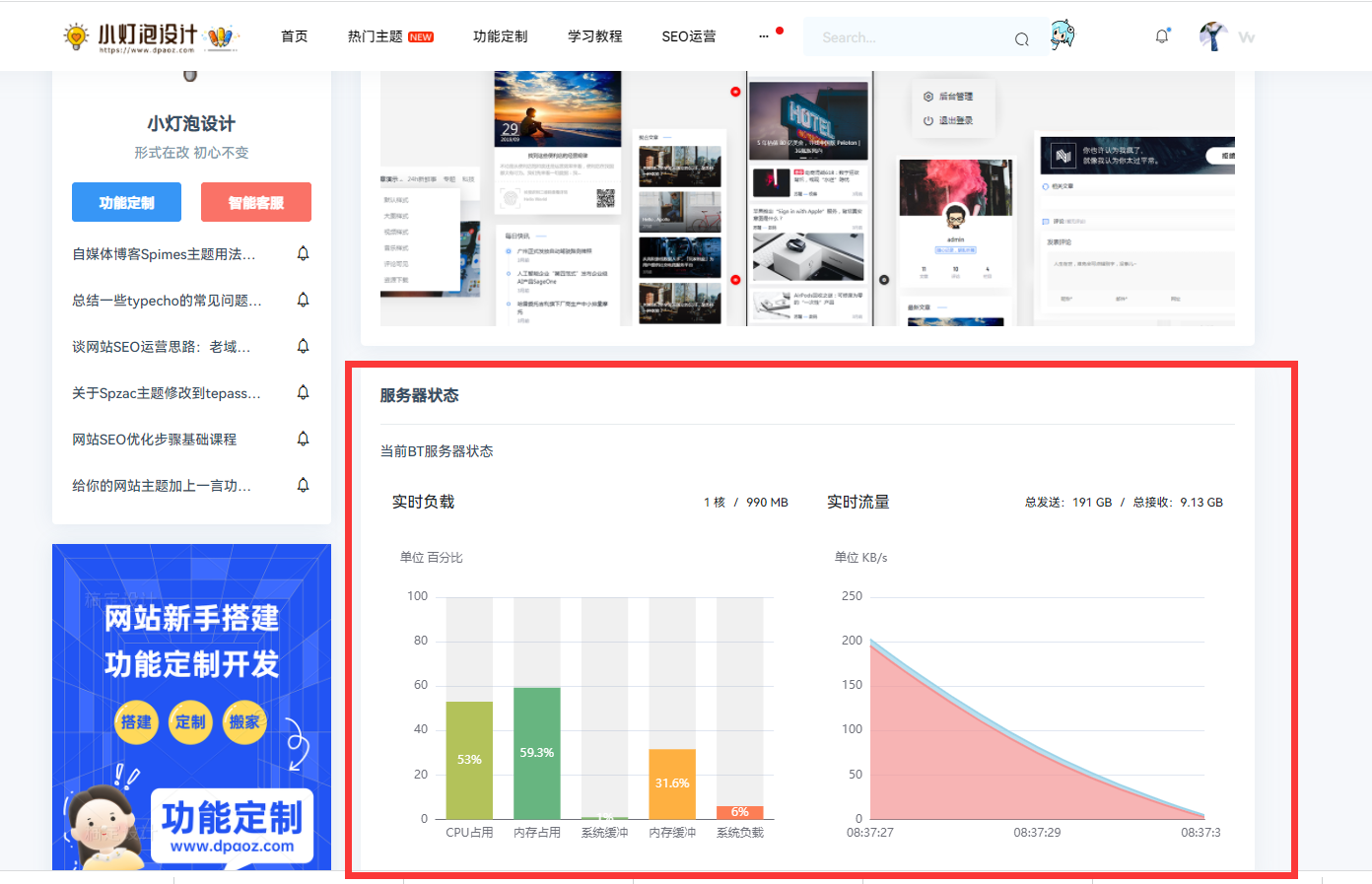1372x884 pixels.
Task: Click the bell icon beside the Spimes主题 article
Action: point(303,253)
